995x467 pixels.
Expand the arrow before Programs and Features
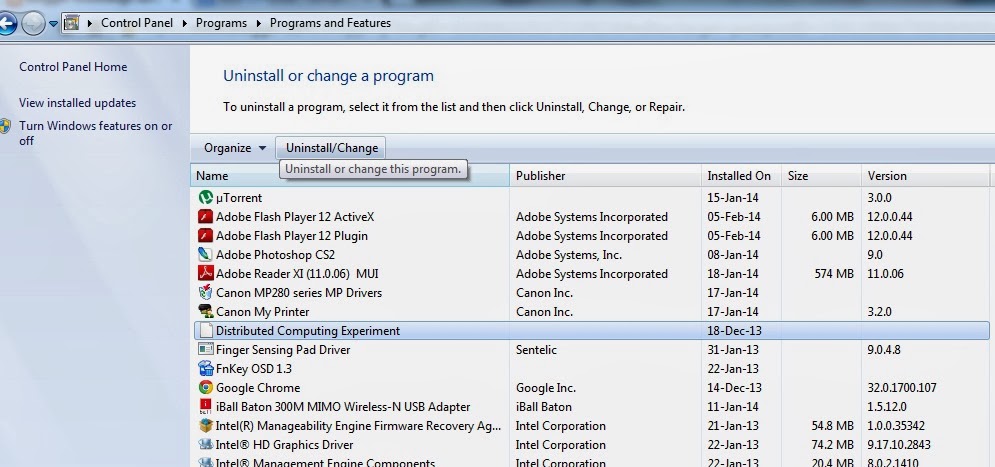[259, 23]
